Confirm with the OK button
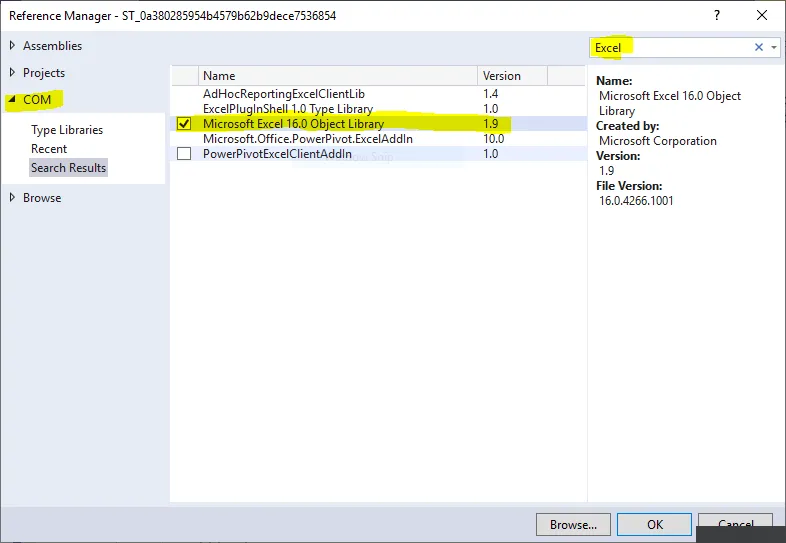786x543 pixels. tap(655, 524)
